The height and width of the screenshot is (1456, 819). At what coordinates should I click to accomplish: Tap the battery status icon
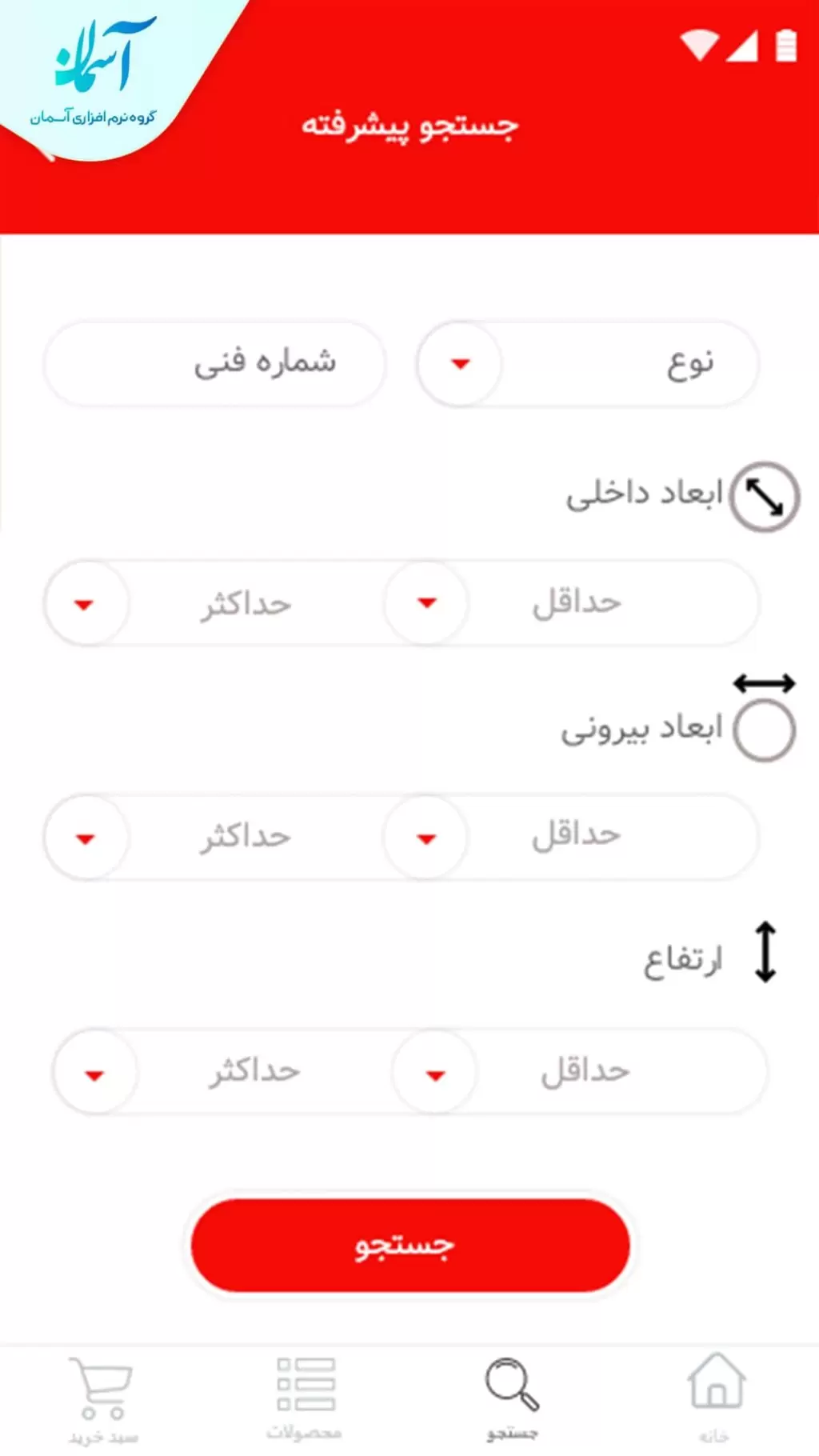point(786,45)
